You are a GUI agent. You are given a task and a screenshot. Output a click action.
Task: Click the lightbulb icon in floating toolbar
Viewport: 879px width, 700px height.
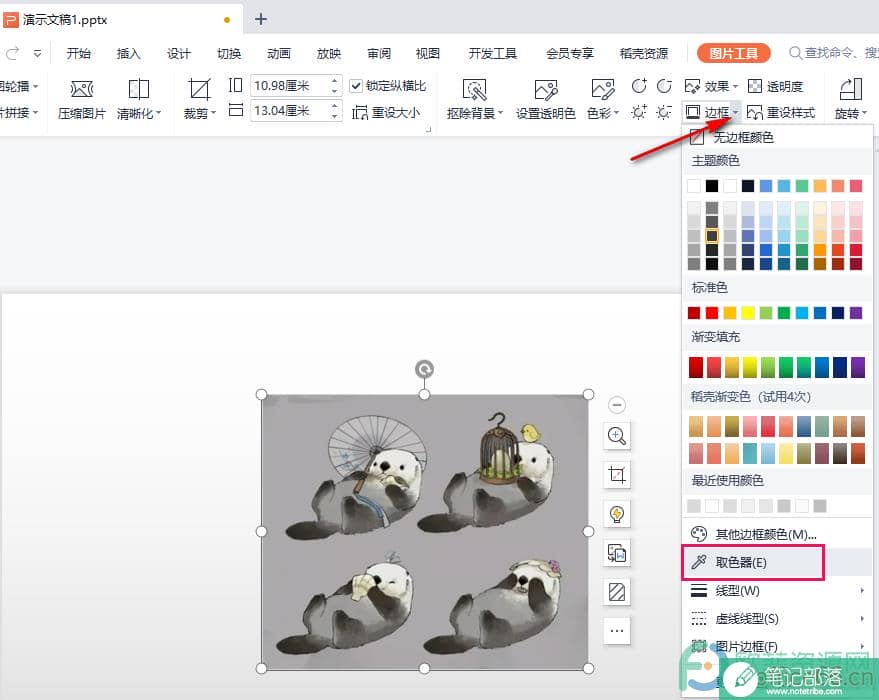click(617, 514)
